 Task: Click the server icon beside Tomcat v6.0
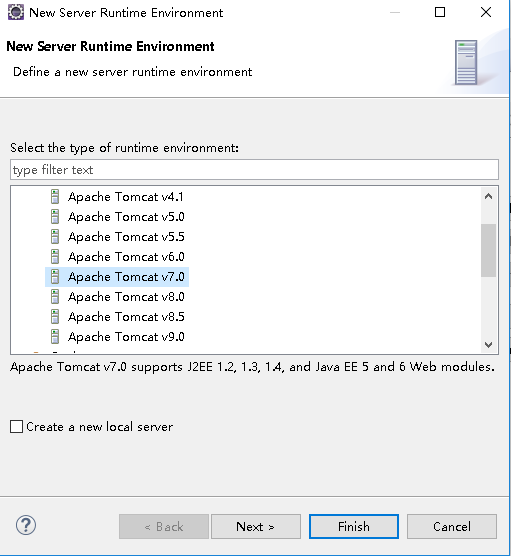(55, 257)
